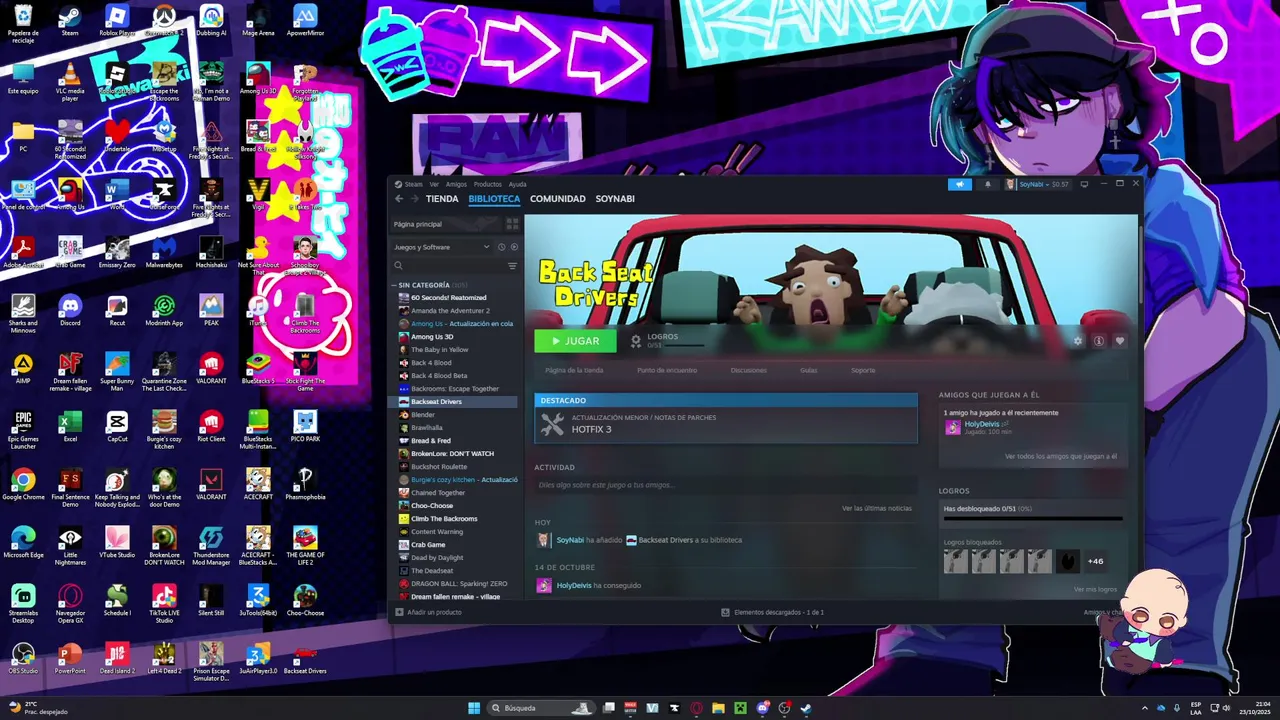Select Phasmophobia desktop icon
The image size is (1280, 720).
(305, 484)
